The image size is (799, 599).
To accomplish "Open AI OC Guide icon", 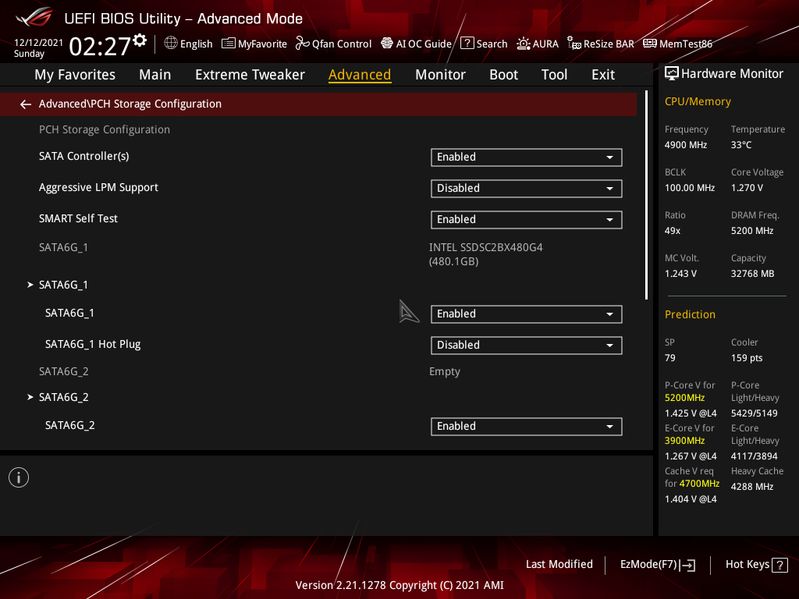I will point(387,43).
